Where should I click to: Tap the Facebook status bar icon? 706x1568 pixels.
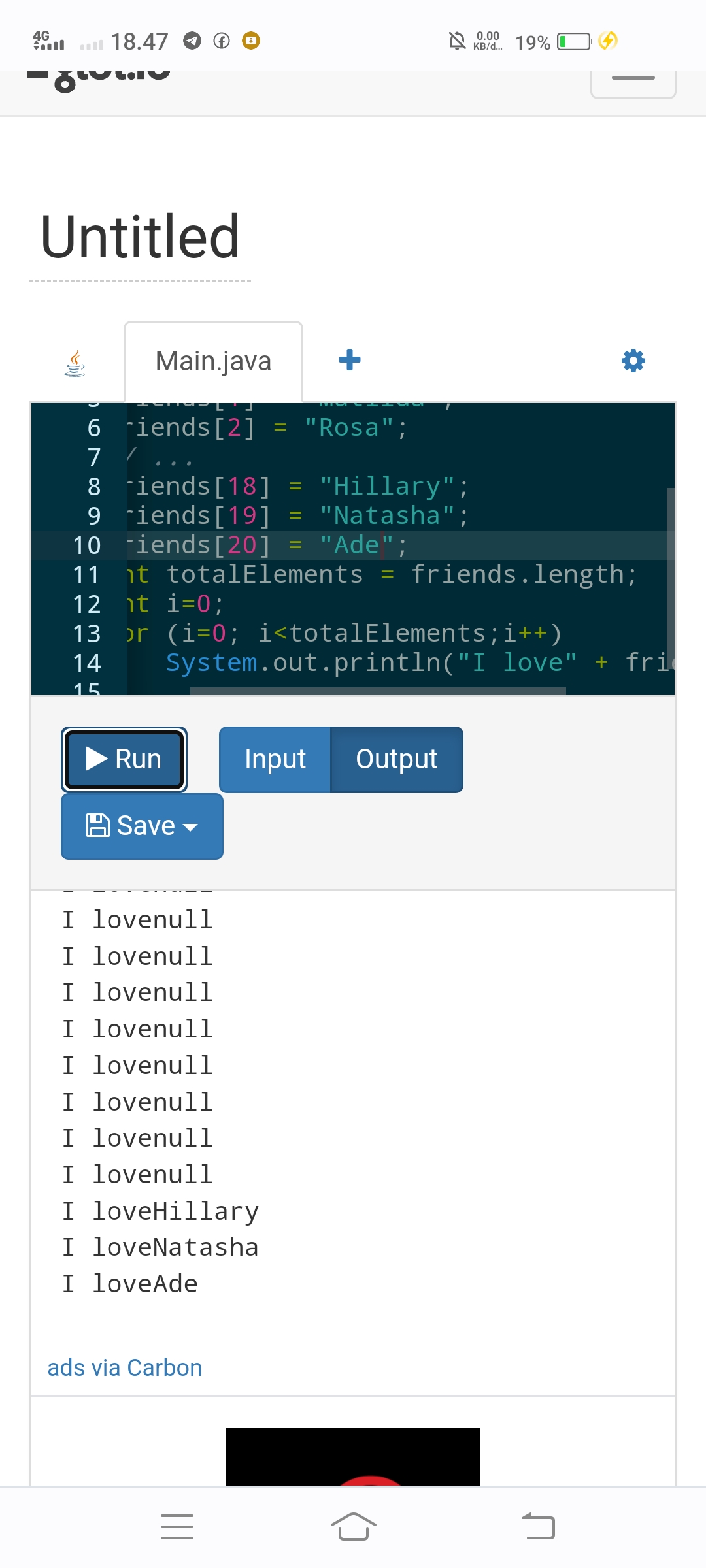[222, 41]
